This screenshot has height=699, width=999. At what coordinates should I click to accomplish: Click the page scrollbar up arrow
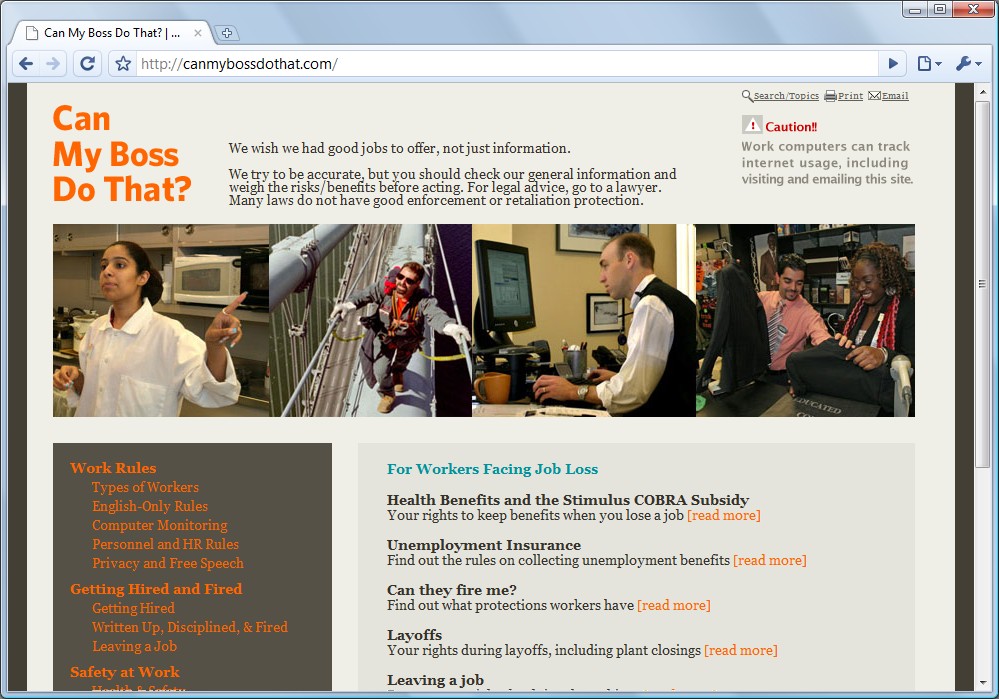[982, 92]
